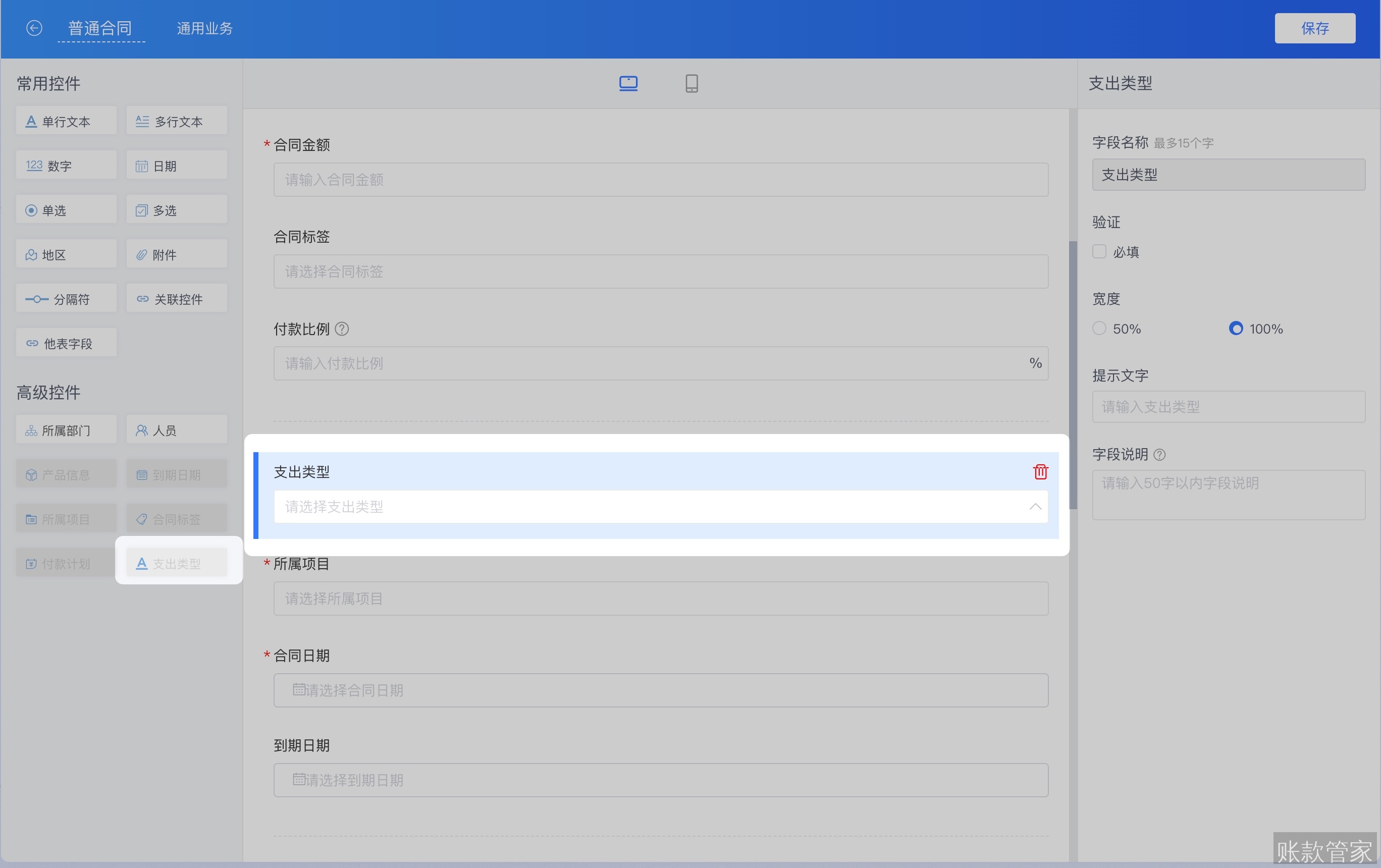Add a 单行文本 control
Screen dimensions: 1381x868
(66, 121)
